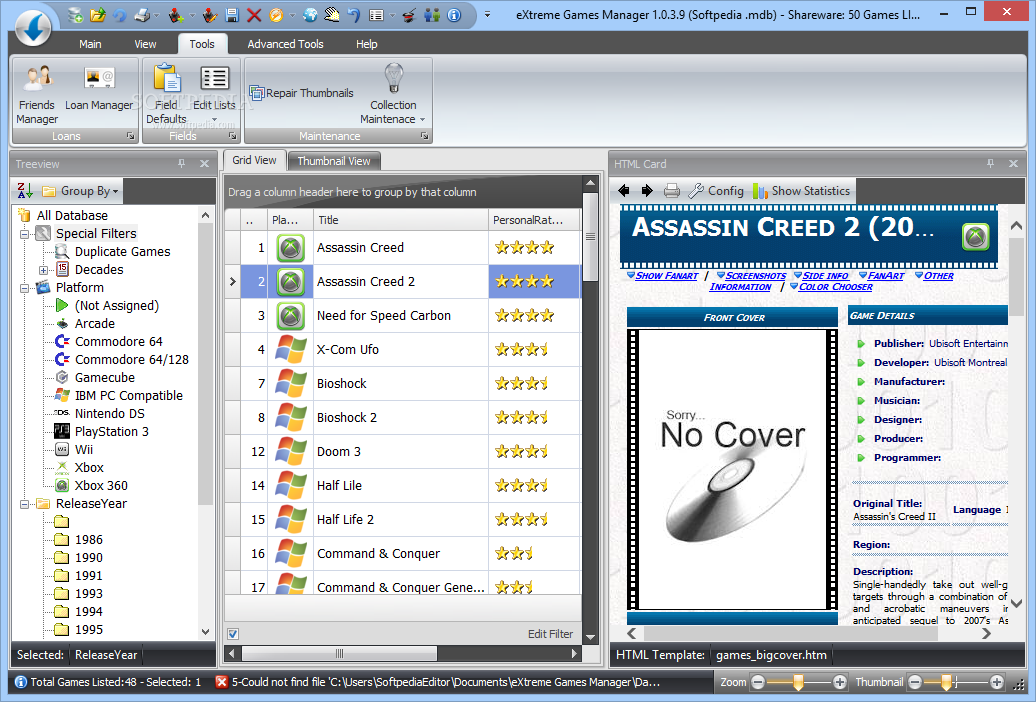Pin the HTML Card panel
Image resolution: width=1036 pixels, height=702 pixels.
pos(990,163)
